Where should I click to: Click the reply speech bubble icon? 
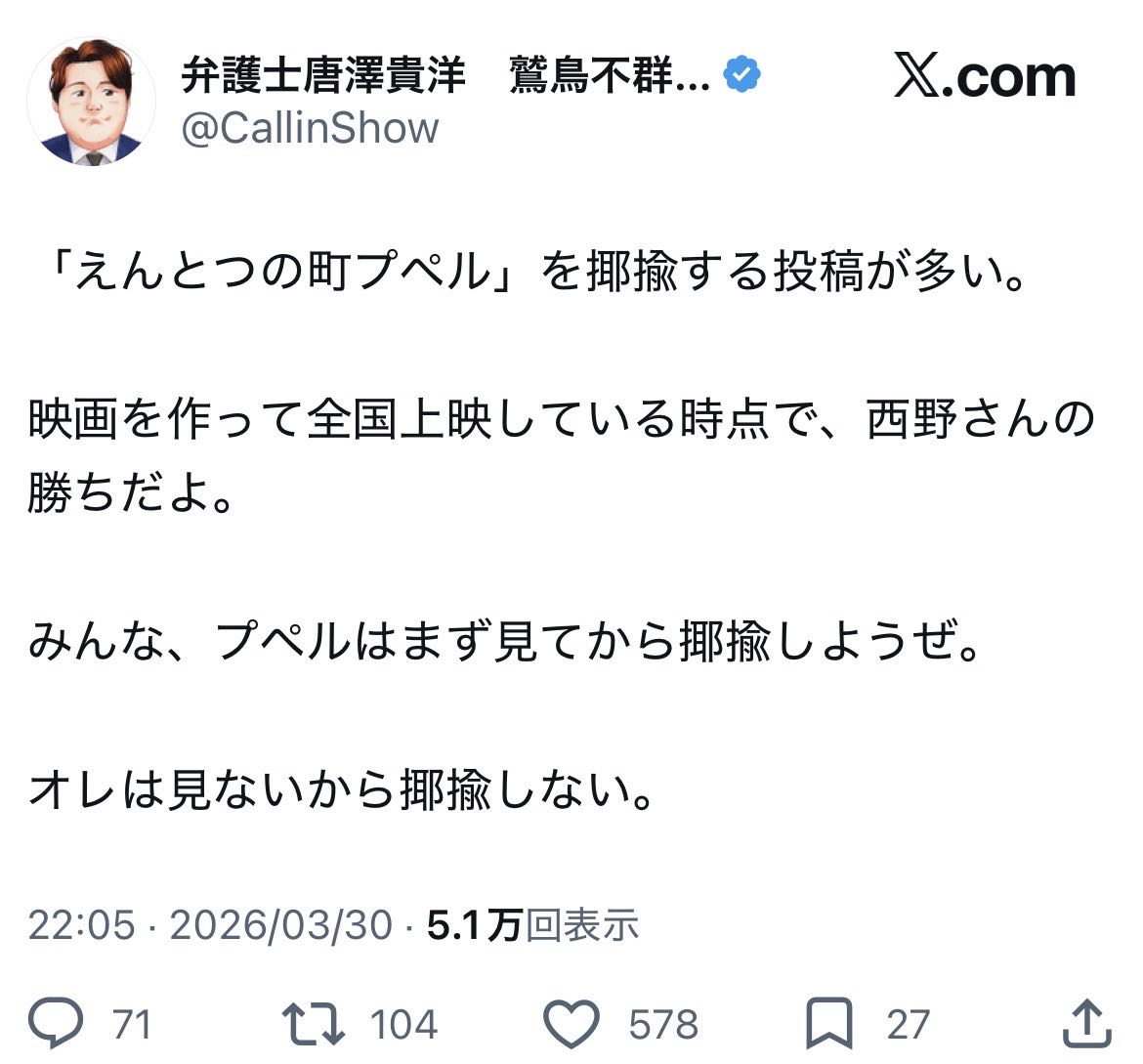(56, 1024)
